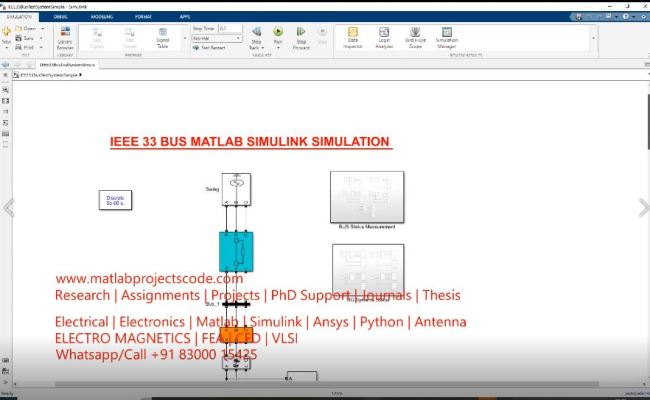This screenshot has width=650, height=400.
Task: Click the Fit to View palette icon
Action: point(5,101)
